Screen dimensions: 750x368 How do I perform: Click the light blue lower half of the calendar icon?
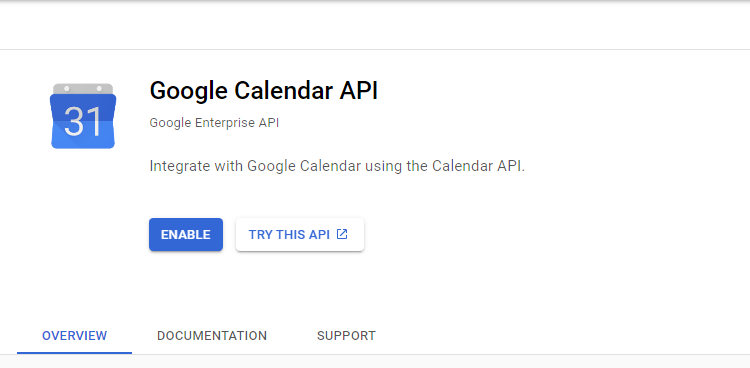(x=83, y=135)
